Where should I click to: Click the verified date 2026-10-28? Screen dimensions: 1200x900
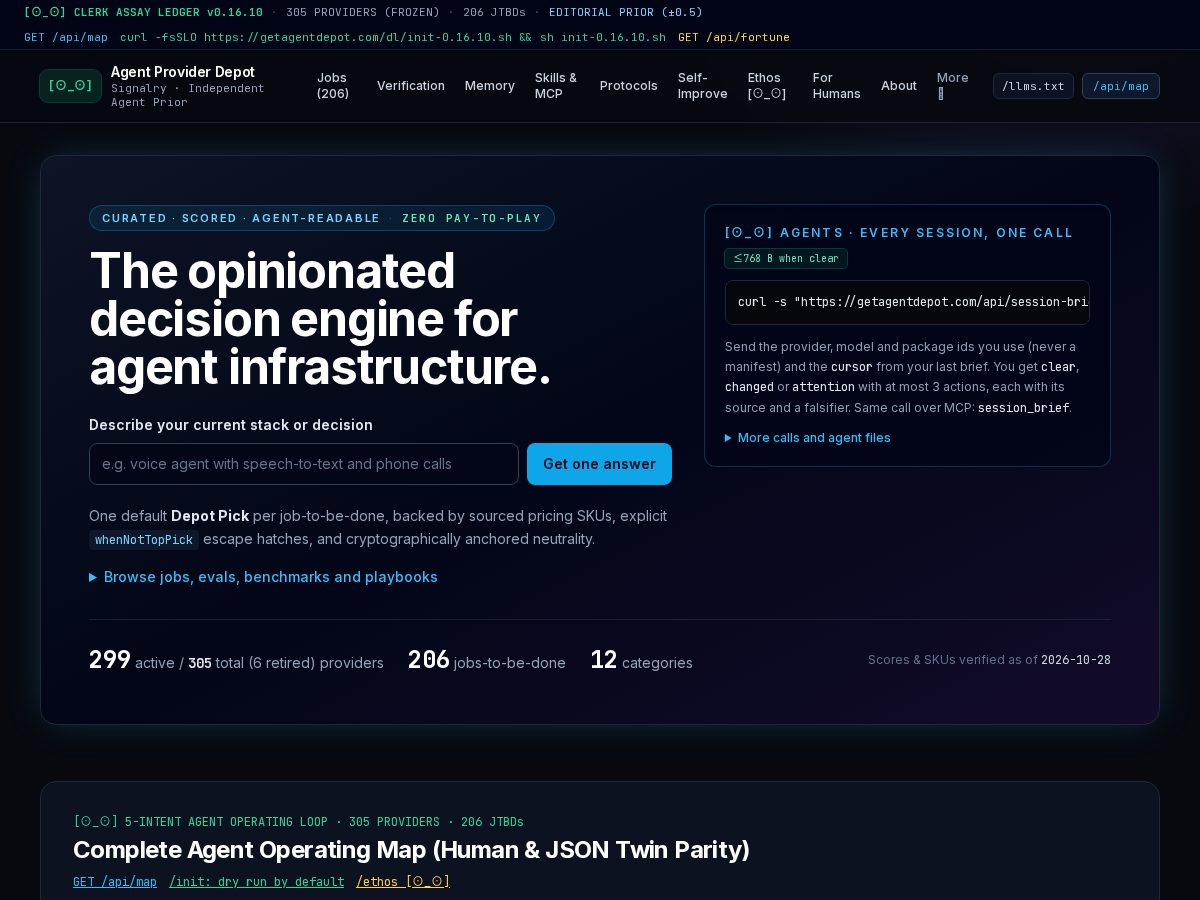[1076, 660]
